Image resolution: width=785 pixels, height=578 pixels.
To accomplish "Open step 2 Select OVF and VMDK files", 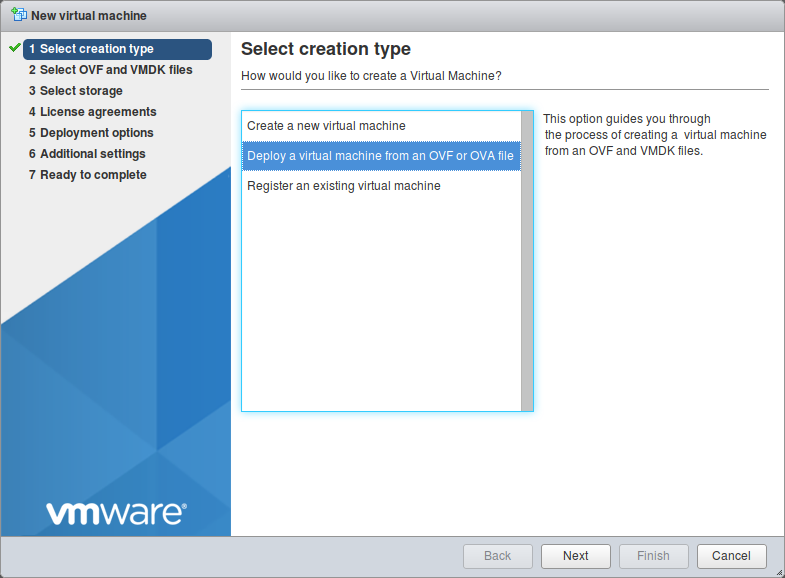I will click(110, 70).
